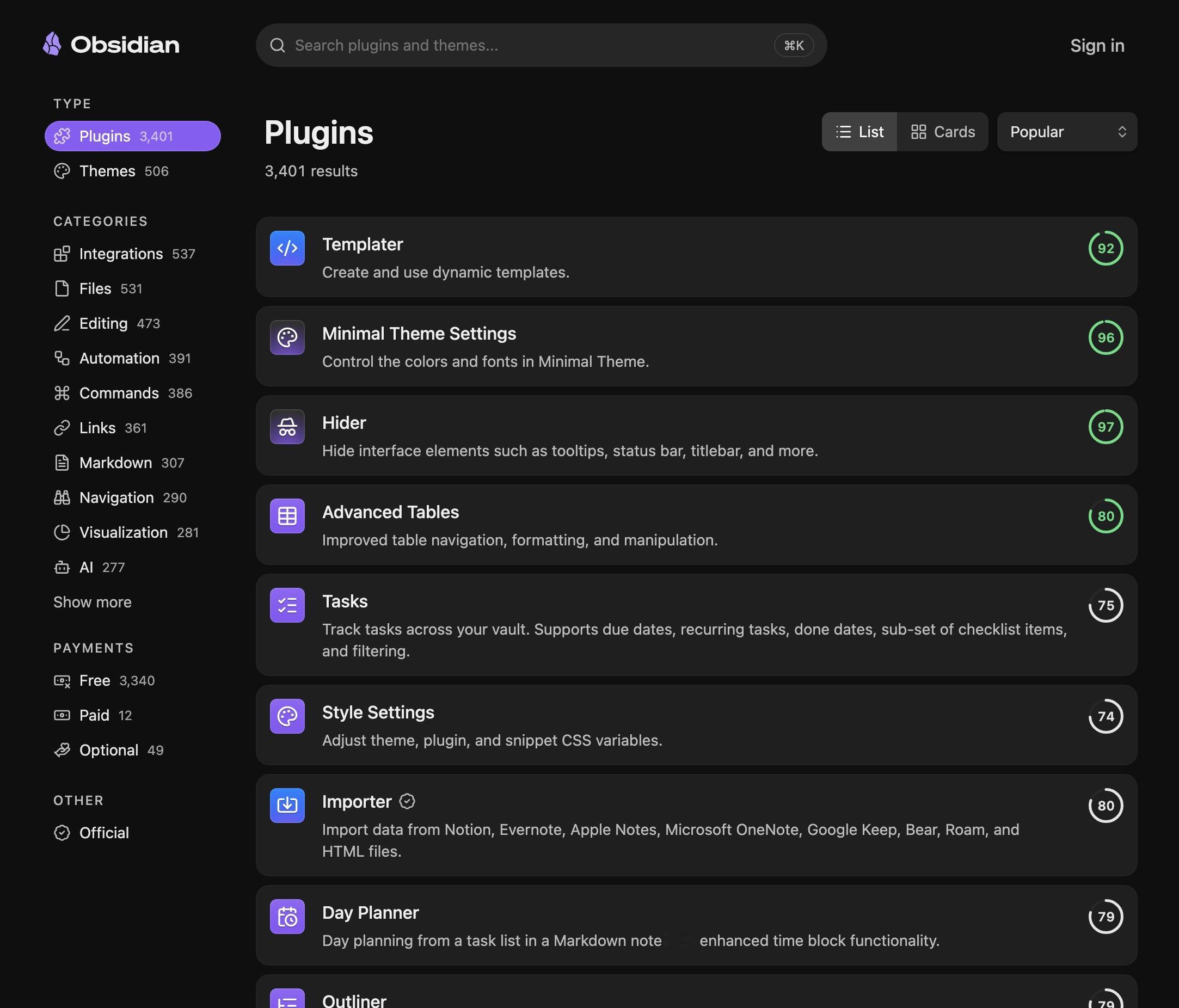
Task: Select the Plugins type
Action: point(133,136)
